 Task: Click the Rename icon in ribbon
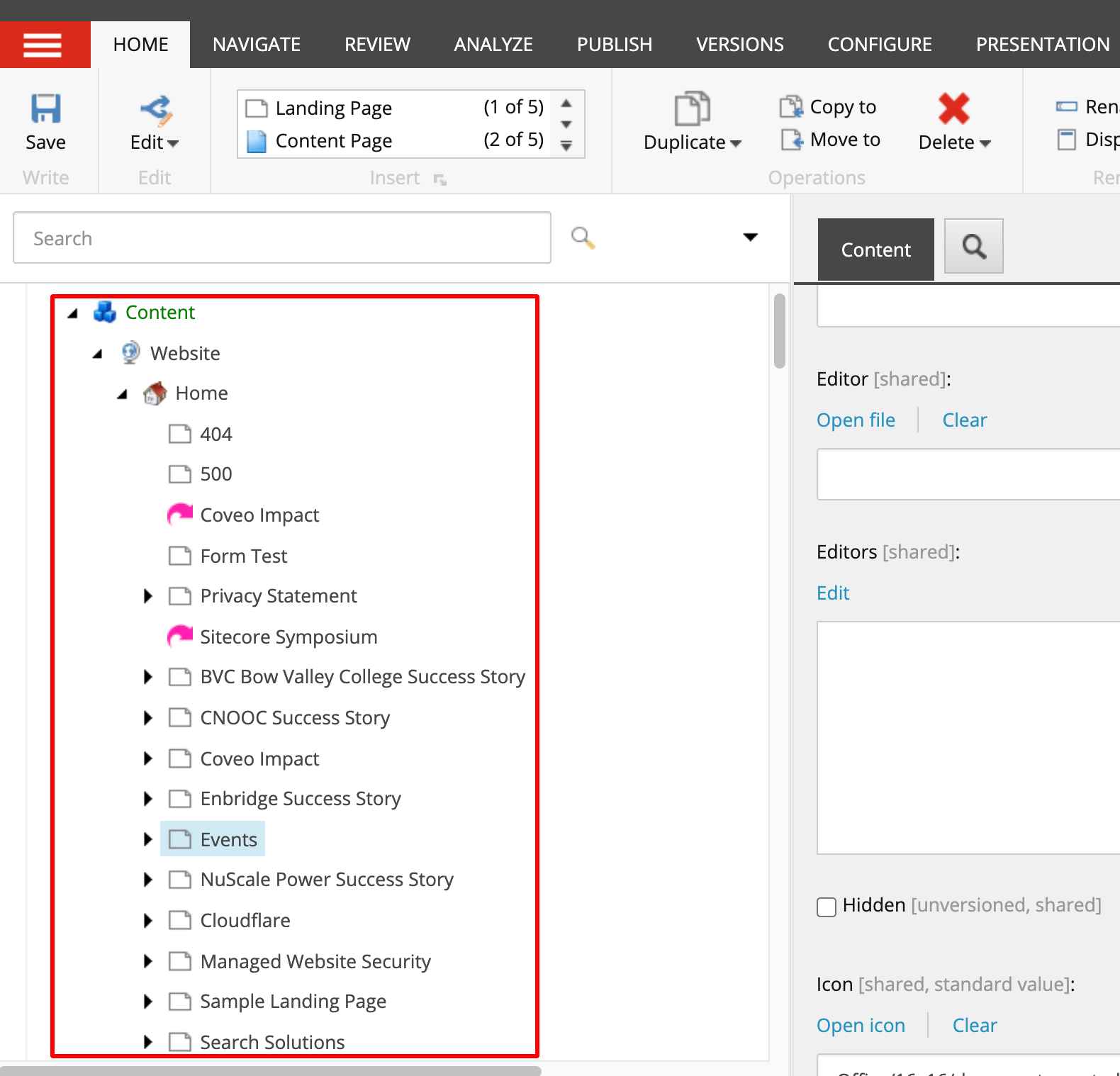pos(1067,107)
